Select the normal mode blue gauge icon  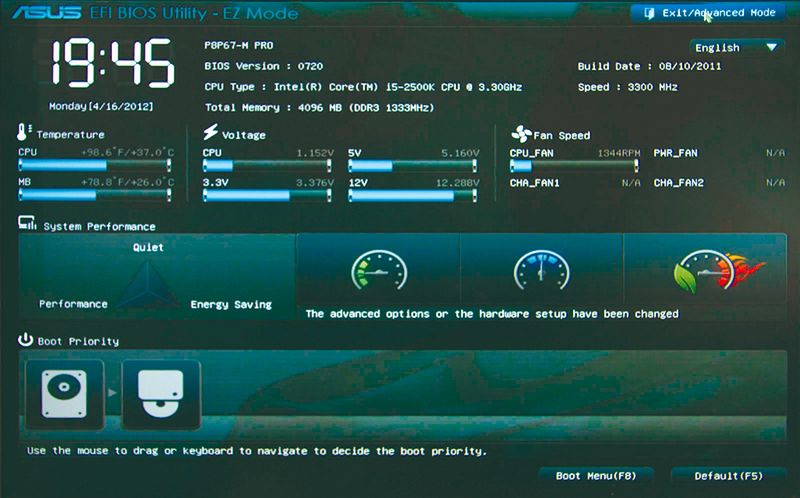541,270
